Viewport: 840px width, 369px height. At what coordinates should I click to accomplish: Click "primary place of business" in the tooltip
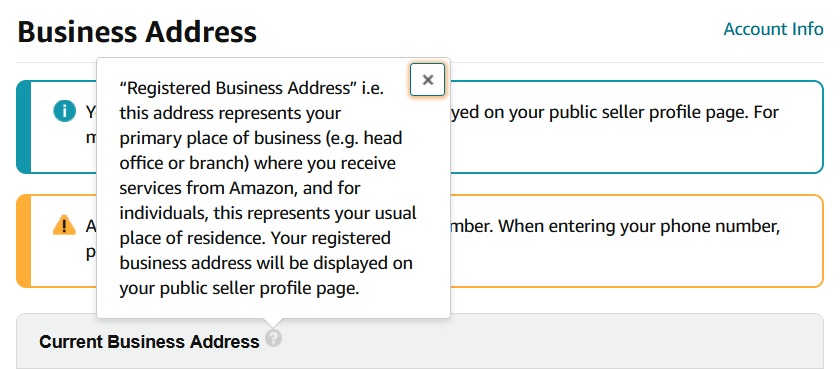click(219, 138)
